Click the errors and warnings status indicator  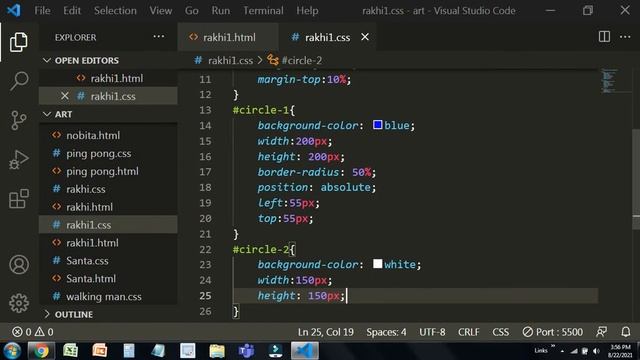point(33,332)
